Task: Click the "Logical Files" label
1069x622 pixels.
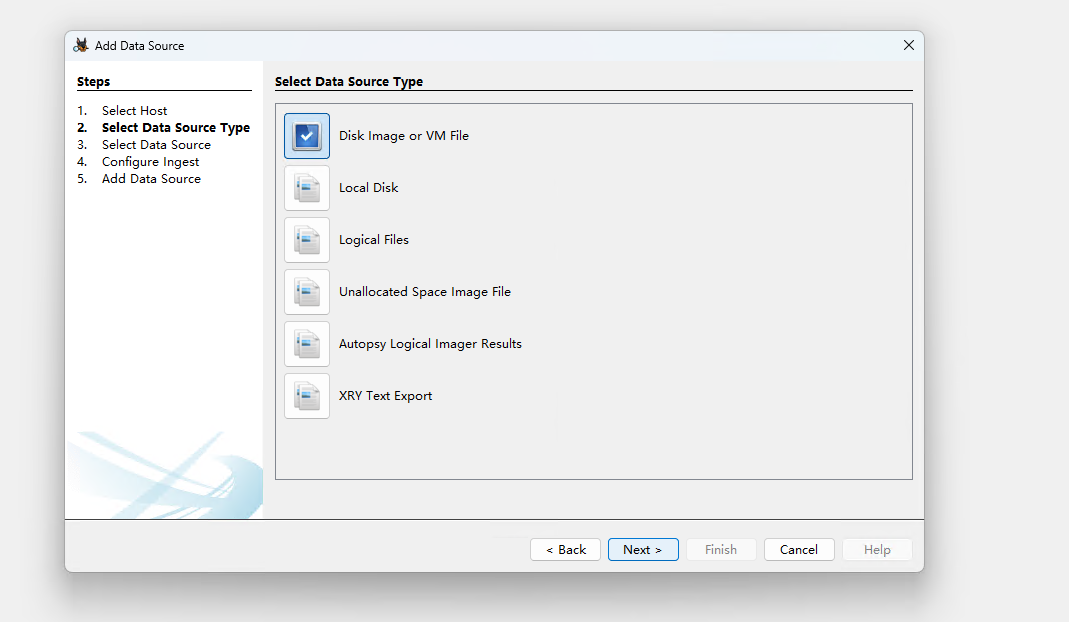Action: [x=374, y=240]
